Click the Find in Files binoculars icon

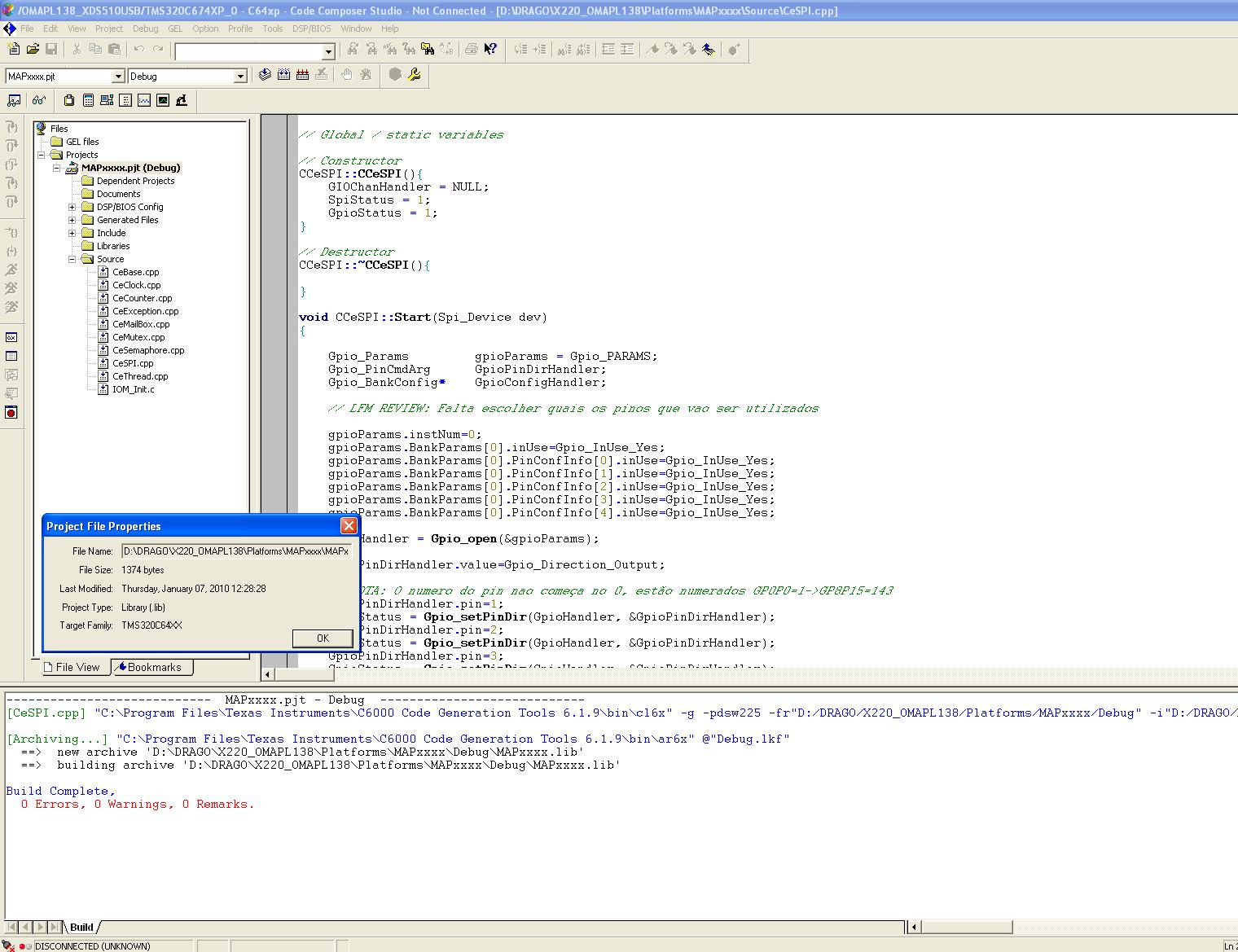point(428,50)
